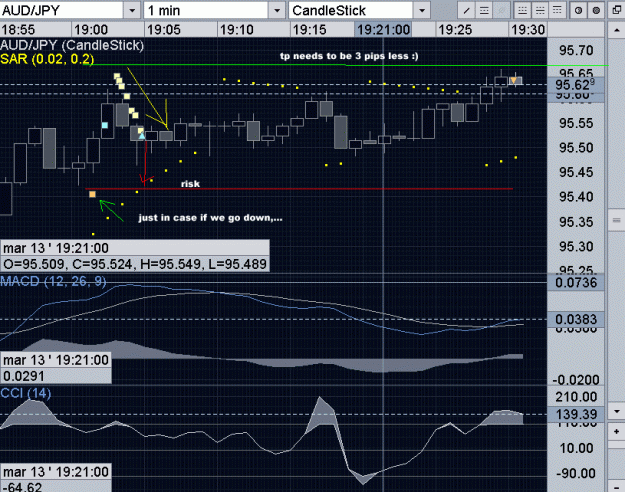The width and height of the screenshot is (625, 492).
Task: Click the orange square marker below risk line
Action: point(92,194)
